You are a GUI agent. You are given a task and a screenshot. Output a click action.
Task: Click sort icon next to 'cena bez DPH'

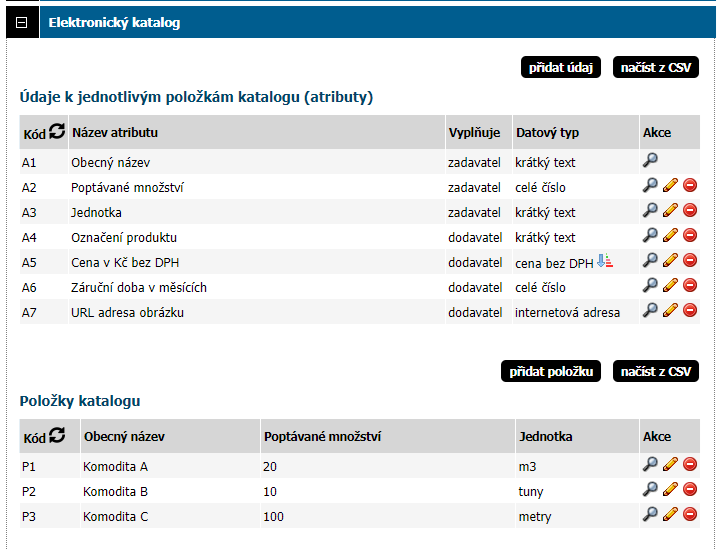pos(604,261)
